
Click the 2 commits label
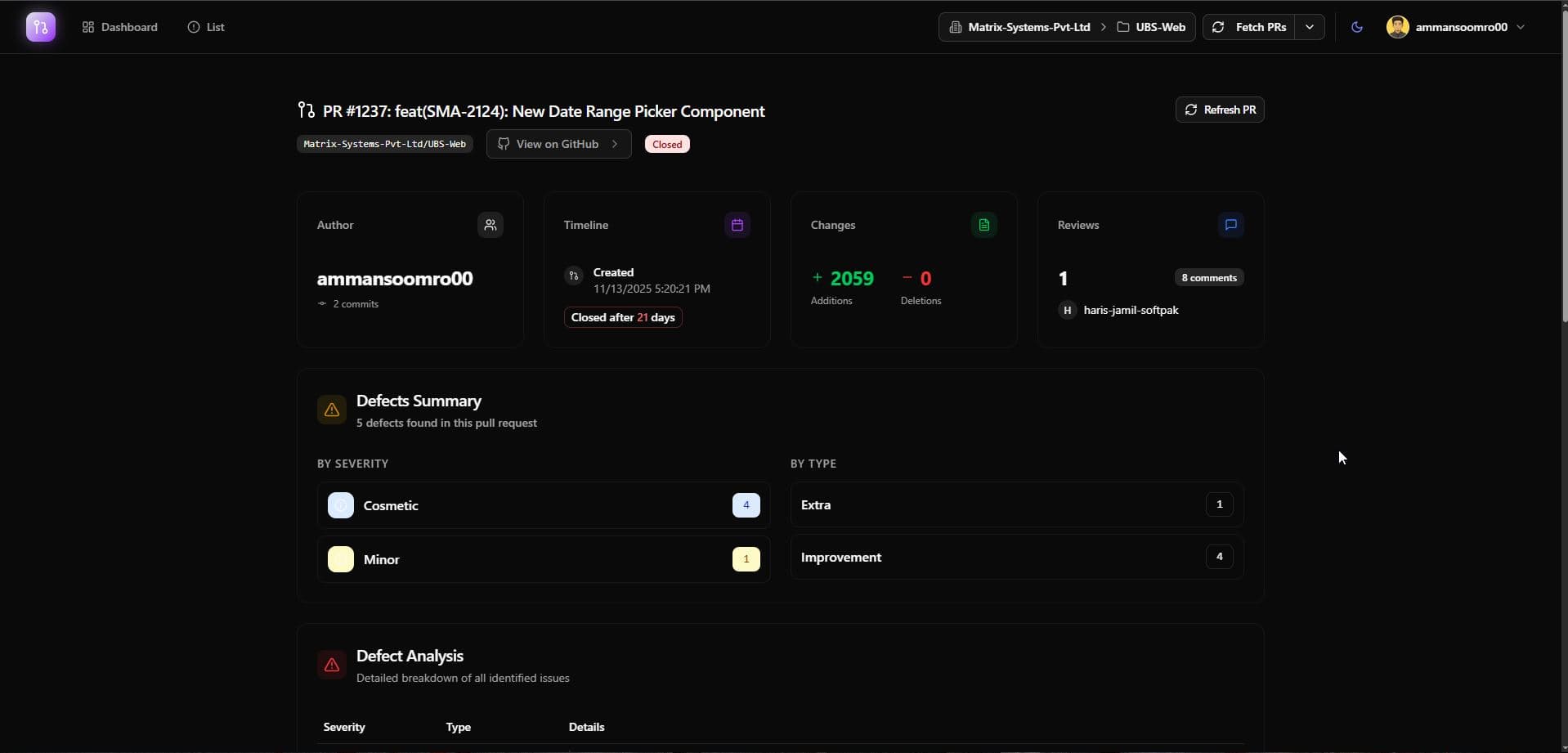(356, 303)
